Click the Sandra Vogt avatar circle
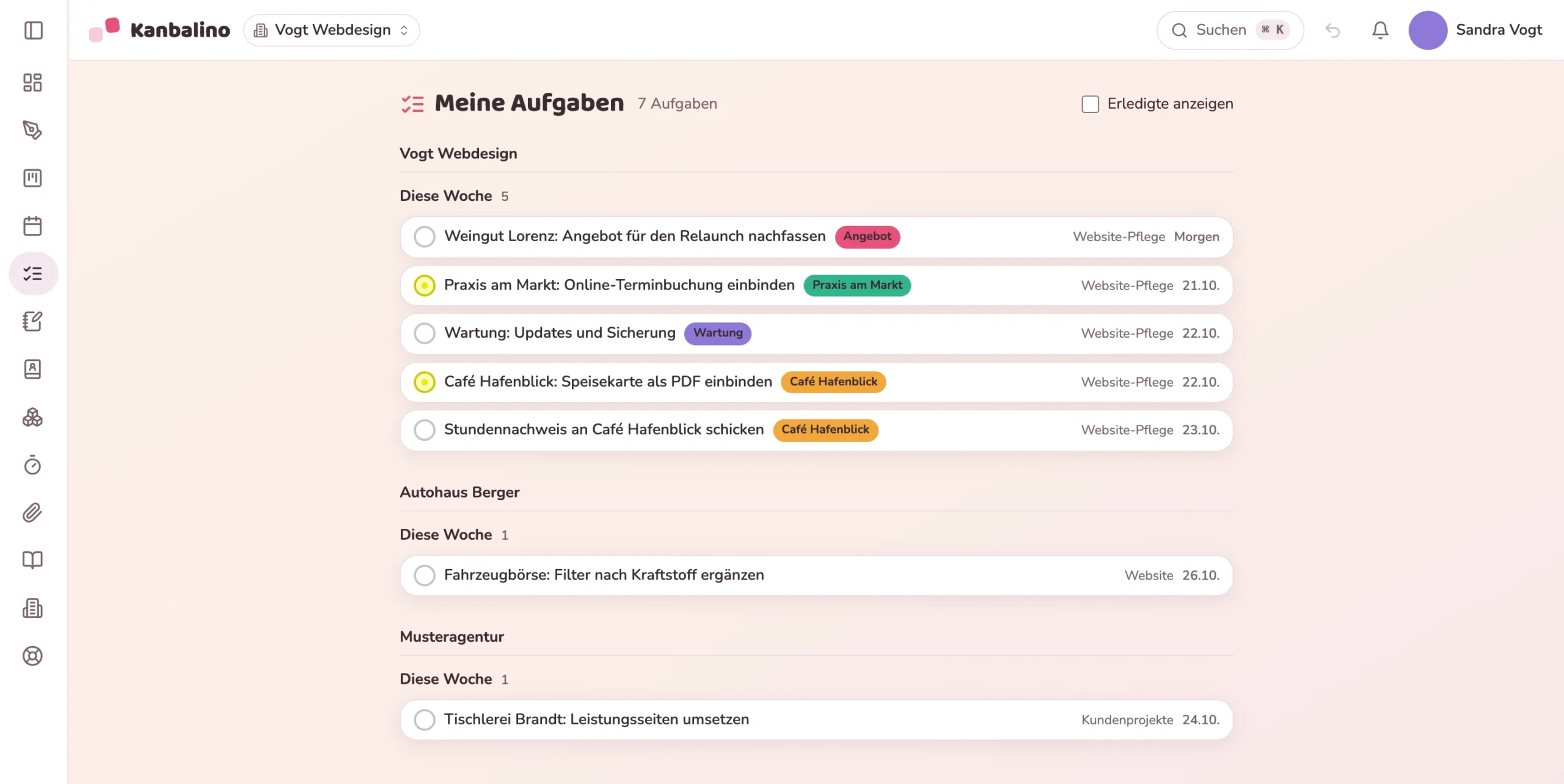The height and width of the screenshot is (784, 1564). [x=1428, y=30]
